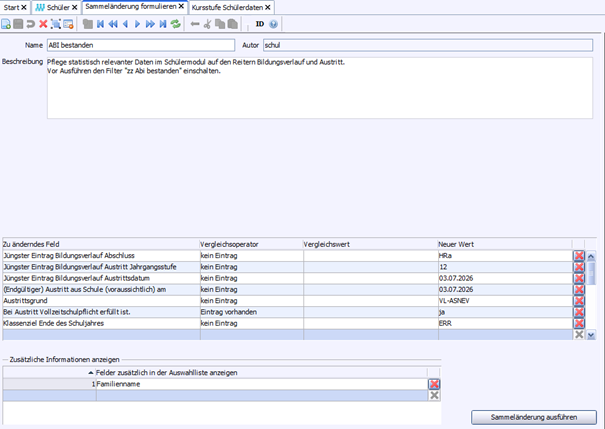This screenshot has height=429, width=605.
Task: Click the Sammeländerung ausführen button
Action: (x=534, y=416)
